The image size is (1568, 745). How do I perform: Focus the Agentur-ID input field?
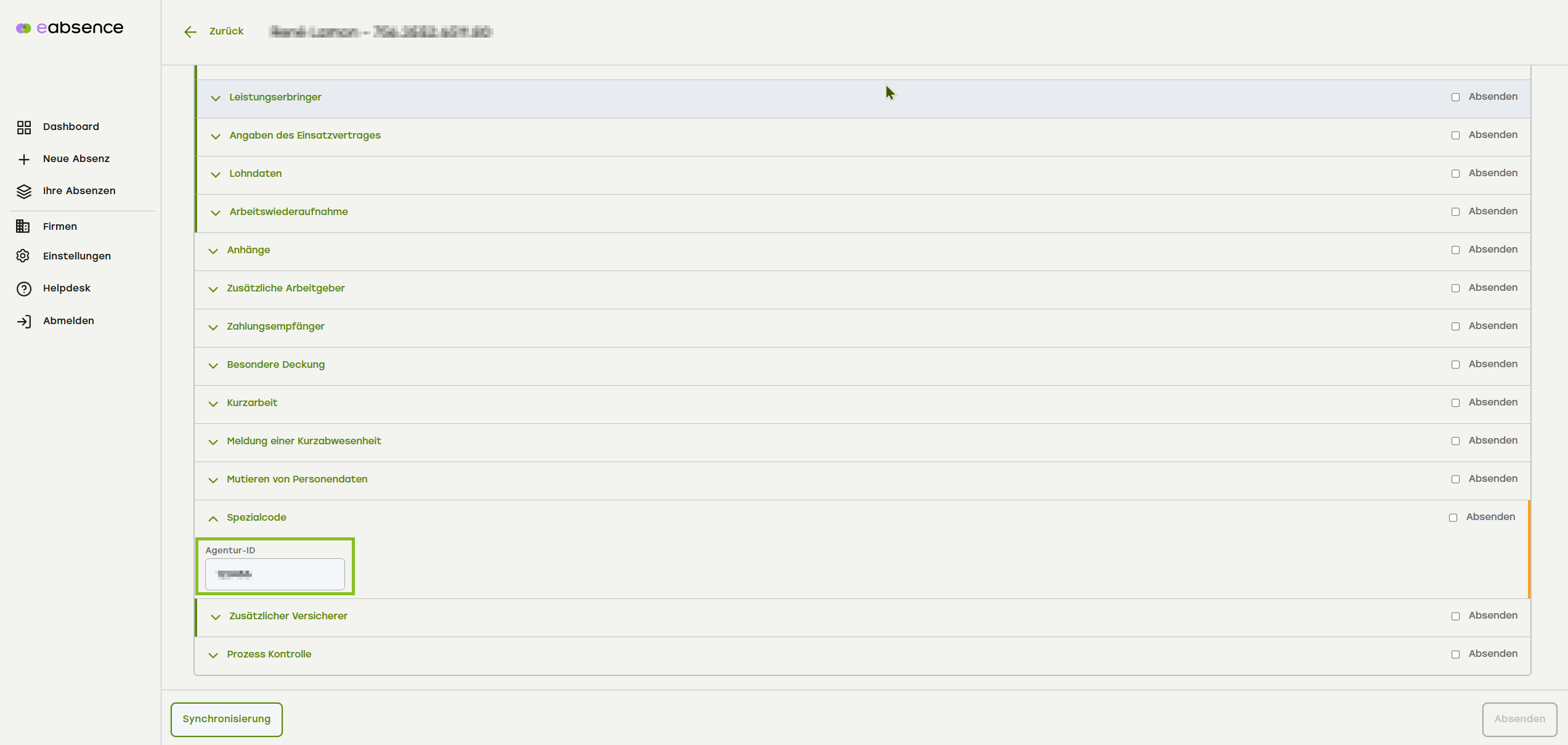tap(275, 574)
